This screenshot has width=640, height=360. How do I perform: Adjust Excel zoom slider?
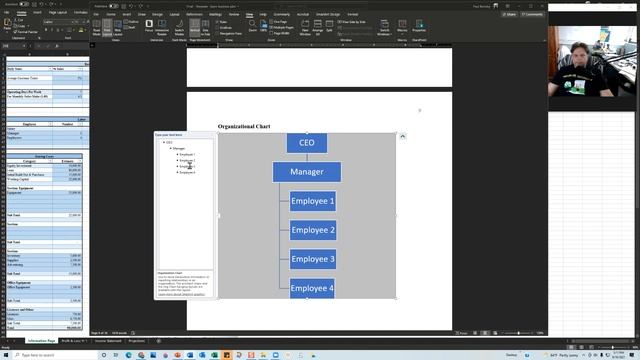pos(612,347)
